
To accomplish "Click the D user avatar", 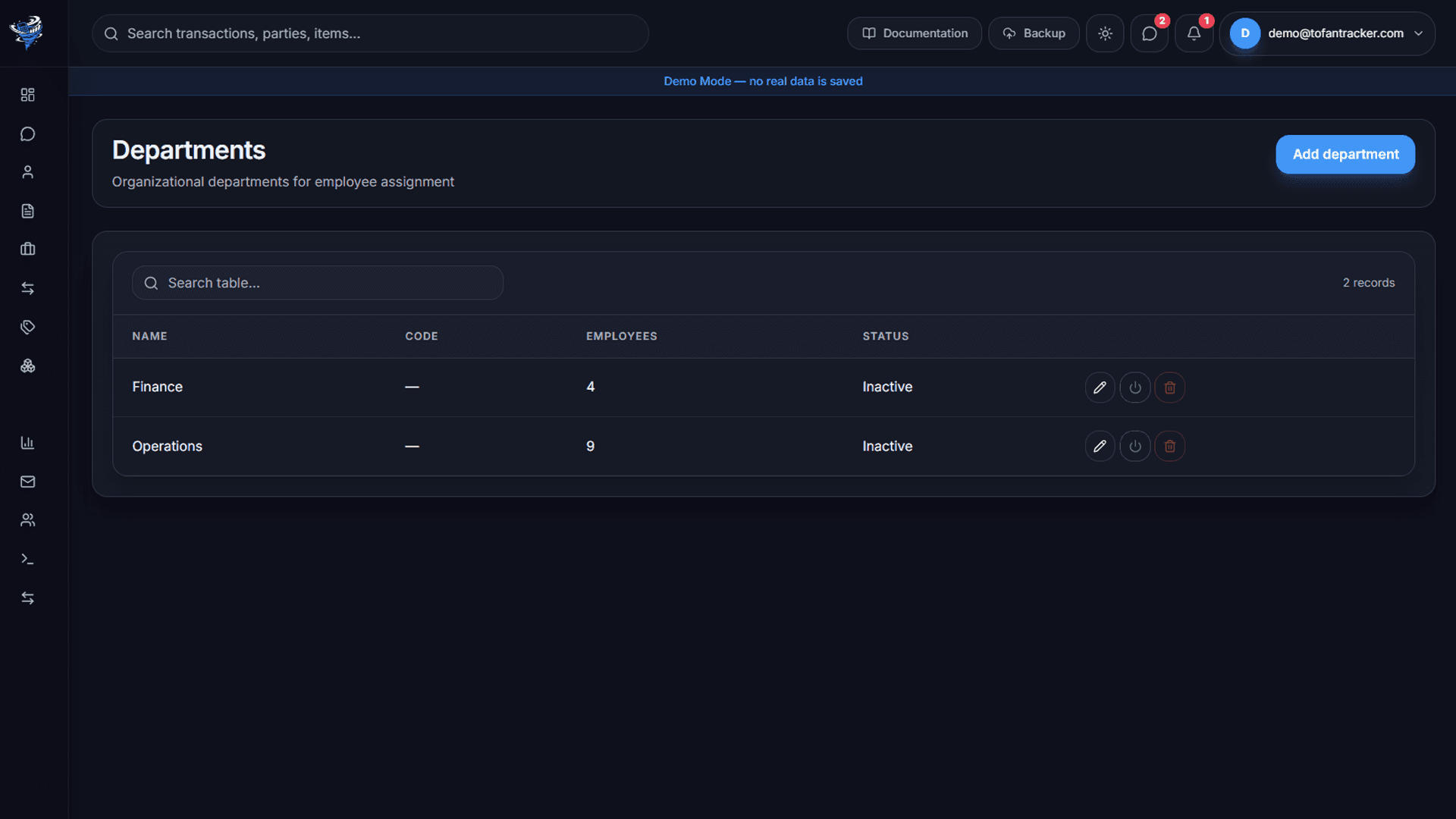I will coord(1245,33).
